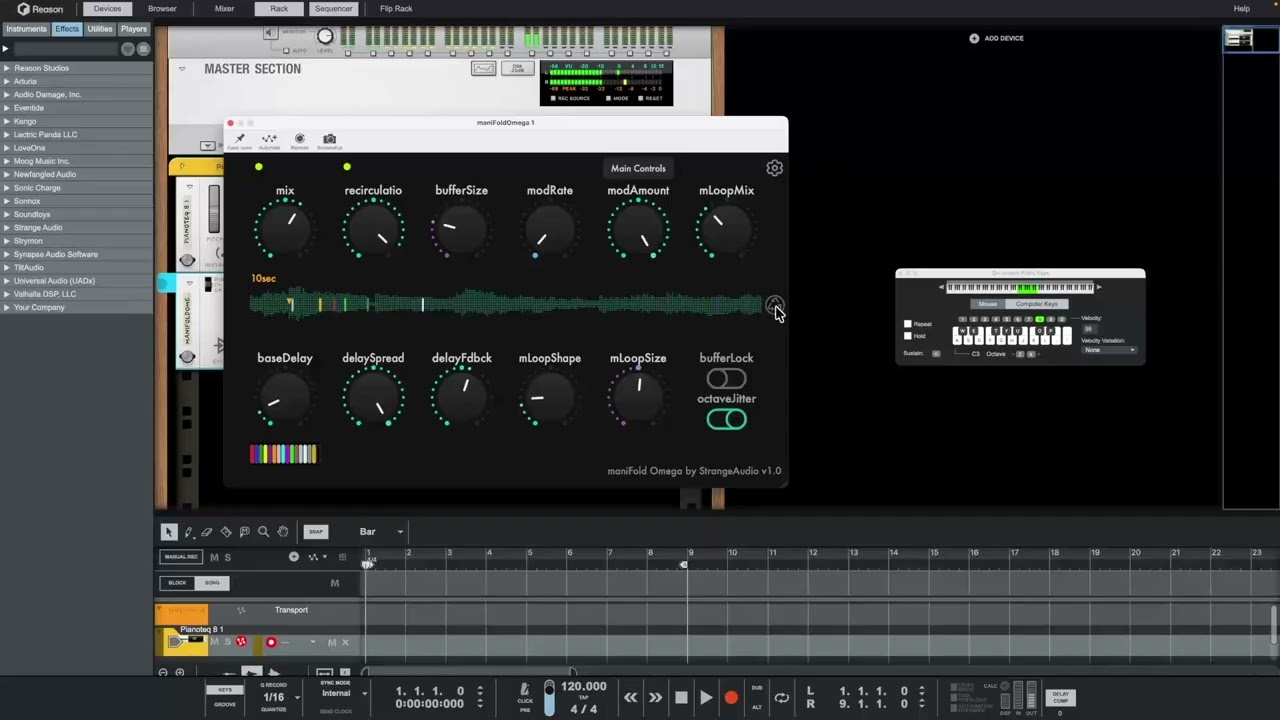Click the monitor speaker icon in rack
Screen dimensions: 1280x720
[x=271, y=33]
